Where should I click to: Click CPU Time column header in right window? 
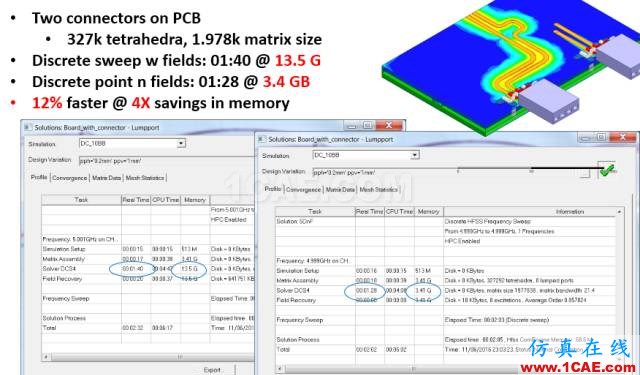point(399,212)
